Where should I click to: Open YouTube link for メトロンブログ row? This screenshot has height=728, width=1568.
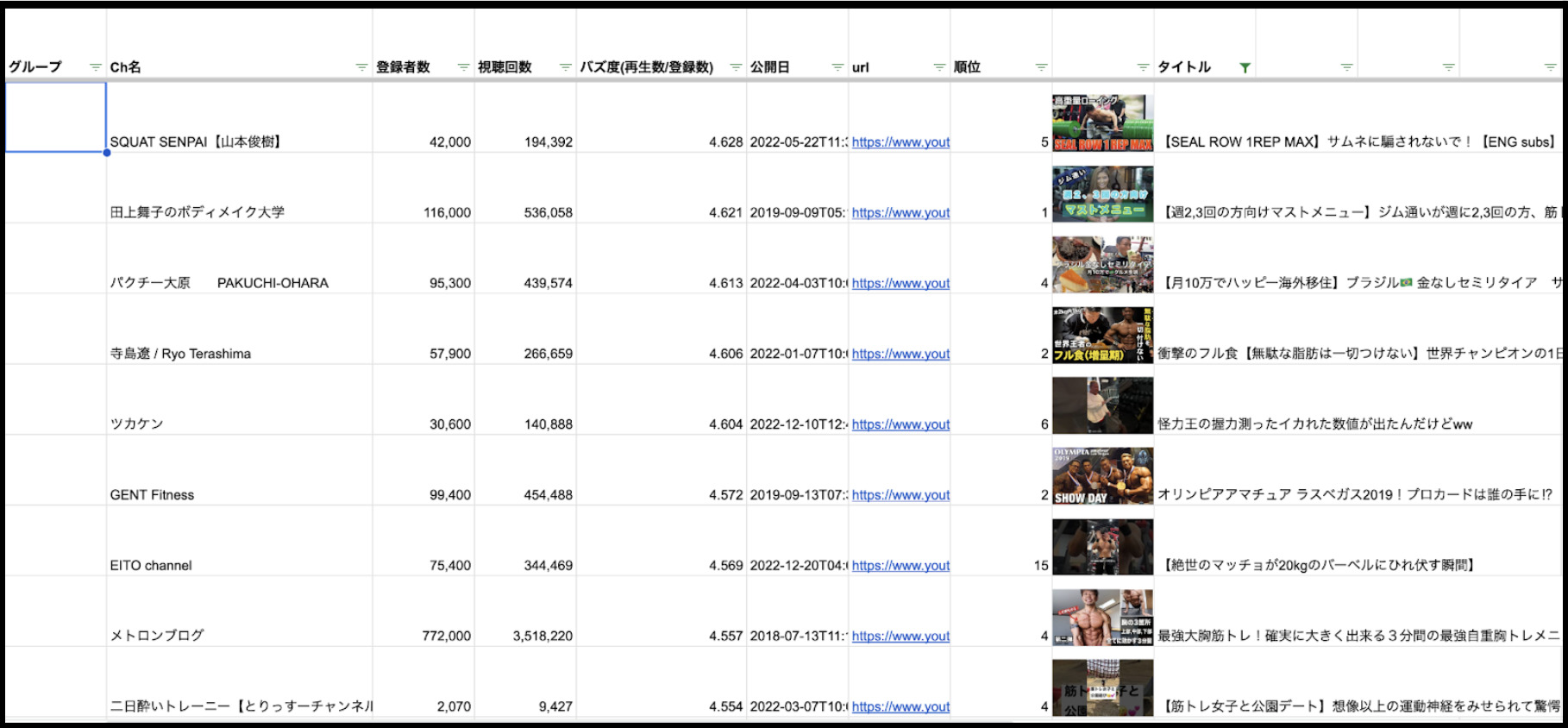pos(900,636)
